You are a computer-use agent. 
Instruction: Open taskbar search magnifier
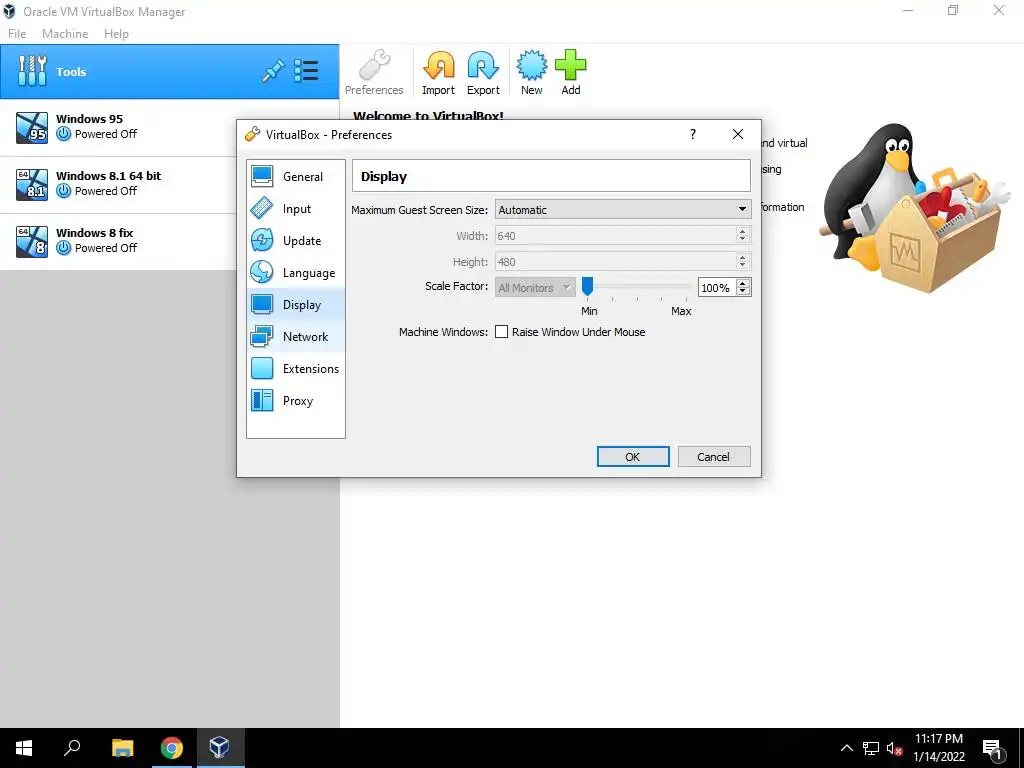point(72,748)
